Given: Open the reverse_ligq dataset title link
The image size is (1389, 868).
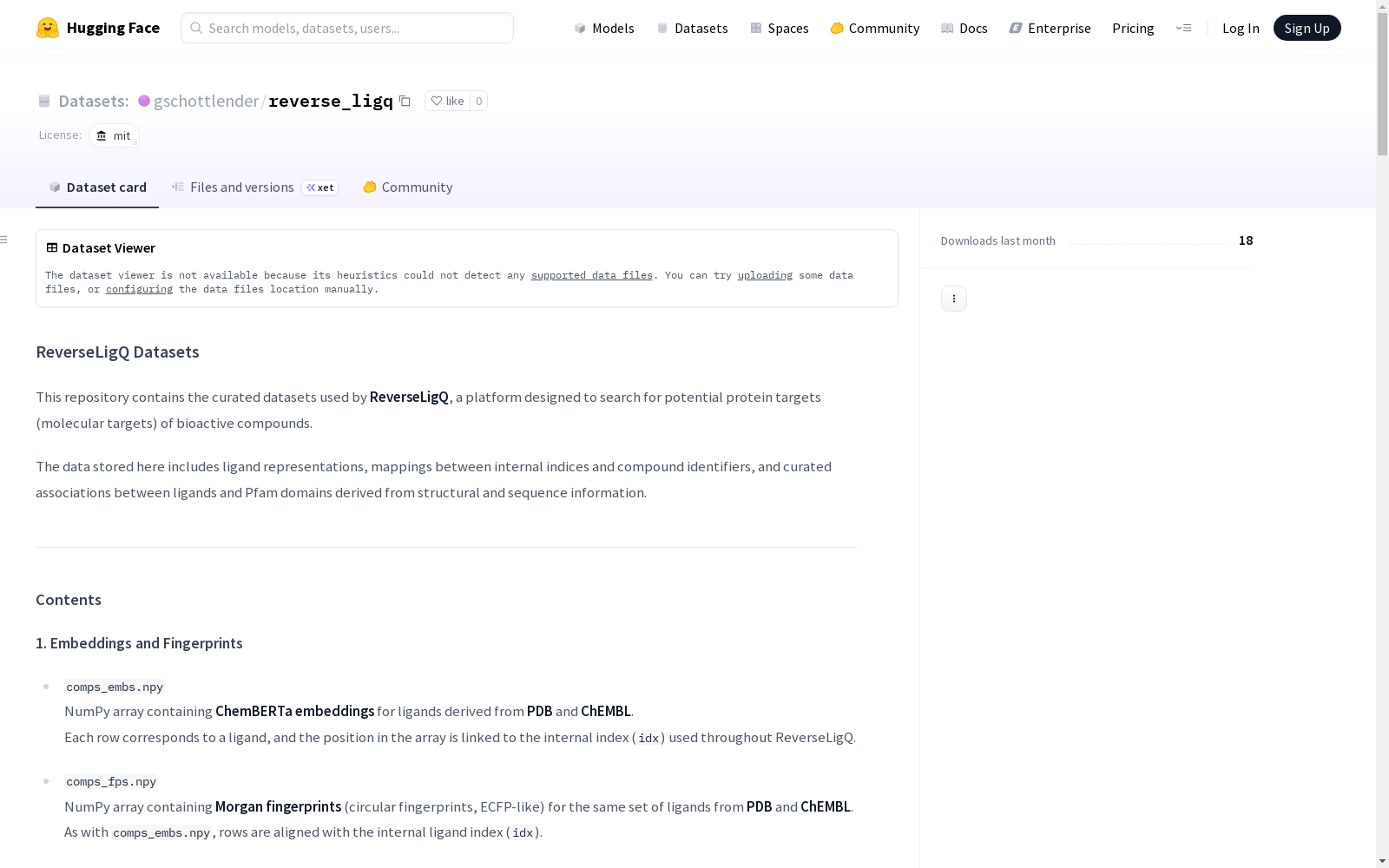Looking at the screenshot, I should 331,101.
